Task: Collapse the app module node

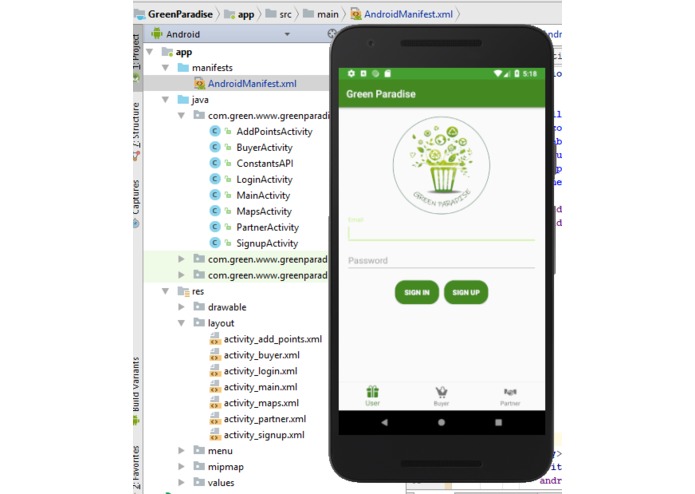Action: pos(150,52)
